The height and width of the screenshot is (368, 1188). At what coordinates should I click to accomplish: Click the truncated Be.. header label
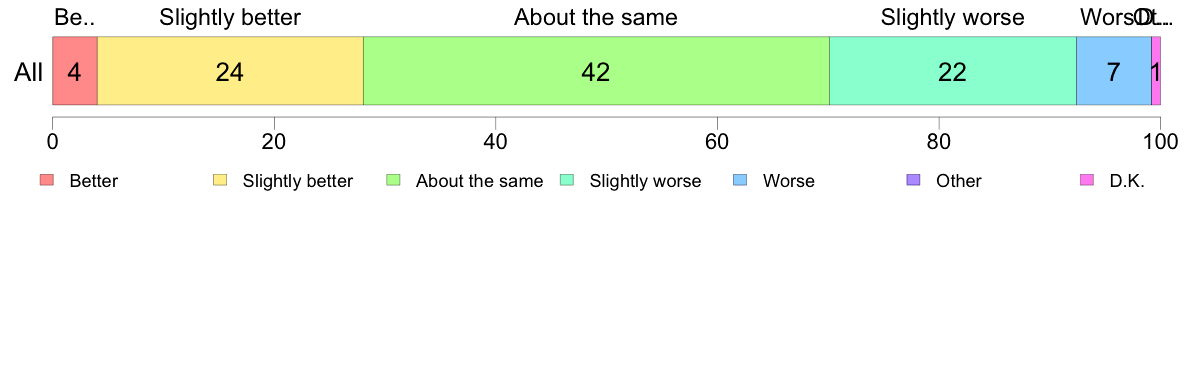coord(75,17)
